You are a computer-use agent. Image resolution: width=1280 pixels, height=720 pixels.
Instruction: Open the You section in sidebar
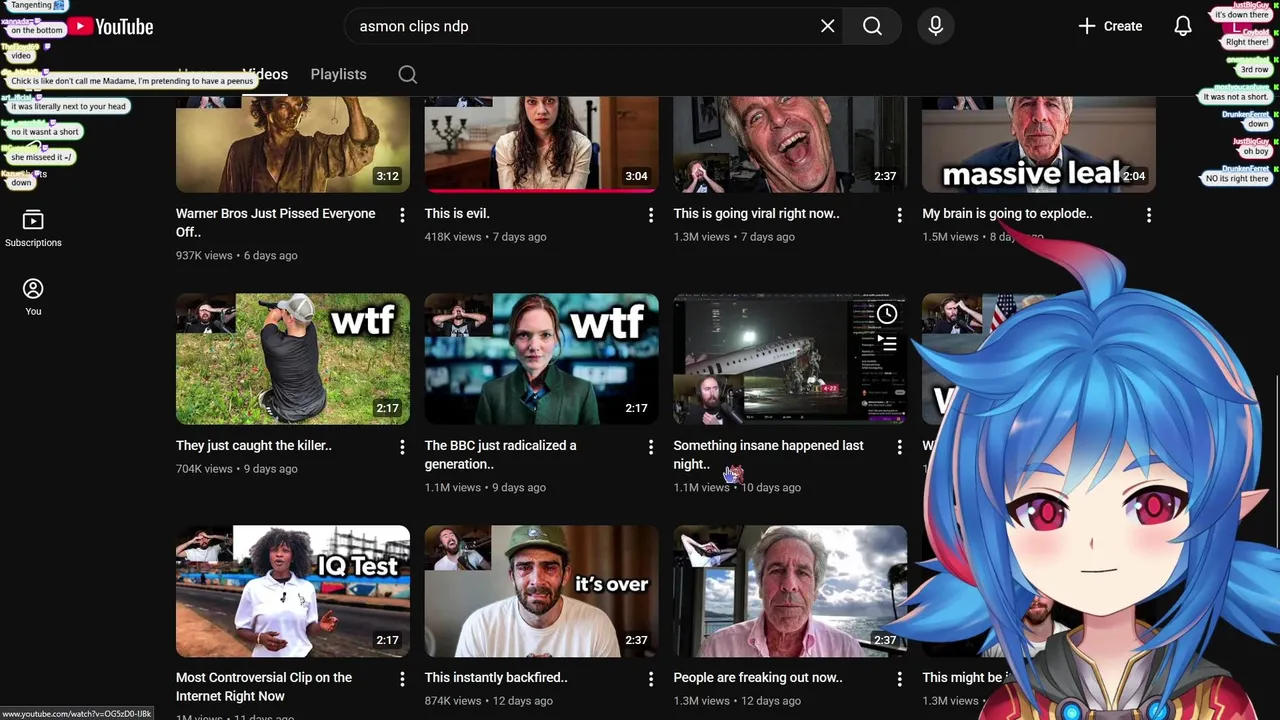[x=33, y=297]
